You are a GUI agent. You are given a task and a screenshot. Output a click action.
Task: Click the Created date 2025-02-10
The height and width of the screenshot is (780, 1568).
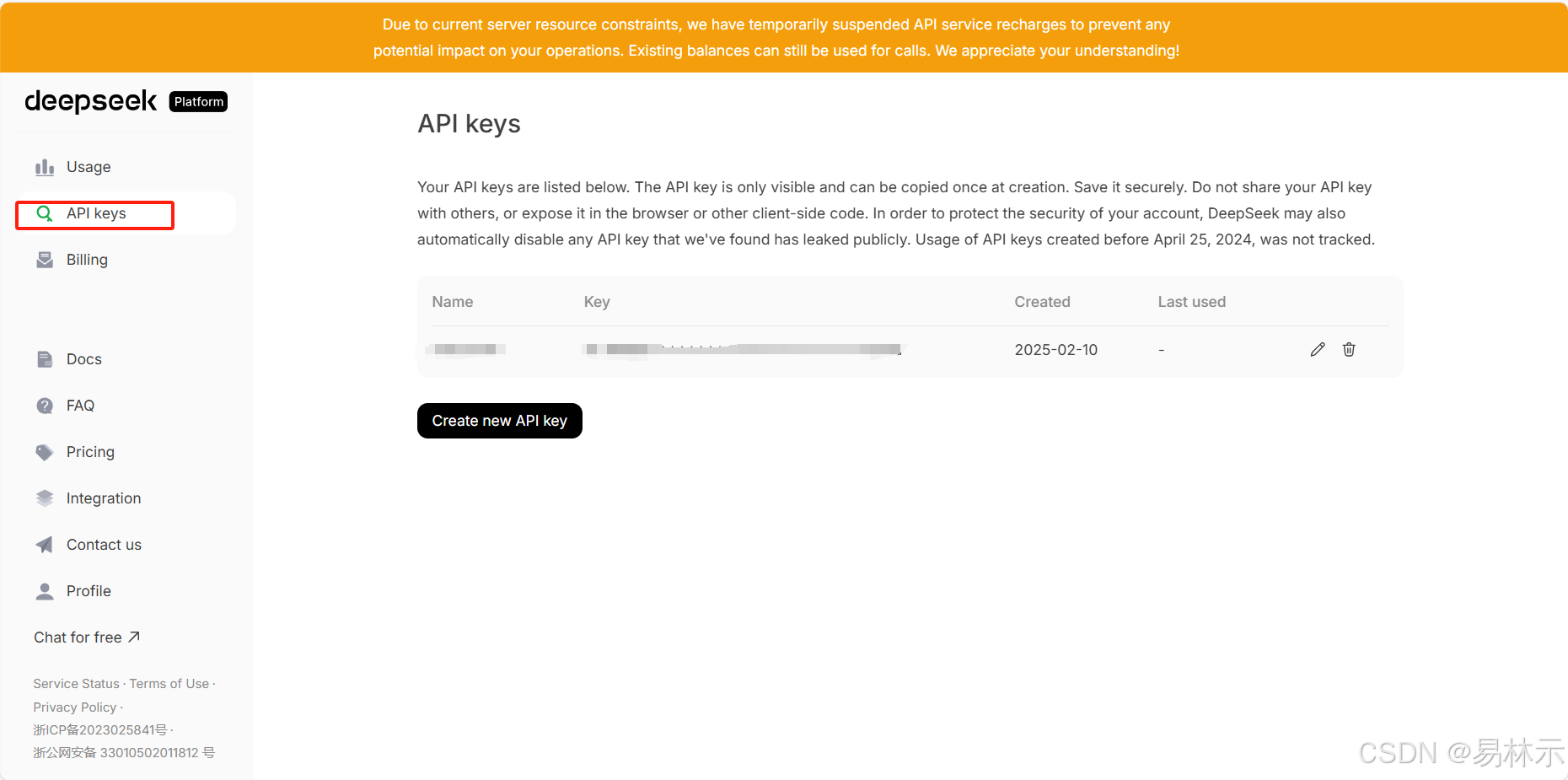[1055, 350]
